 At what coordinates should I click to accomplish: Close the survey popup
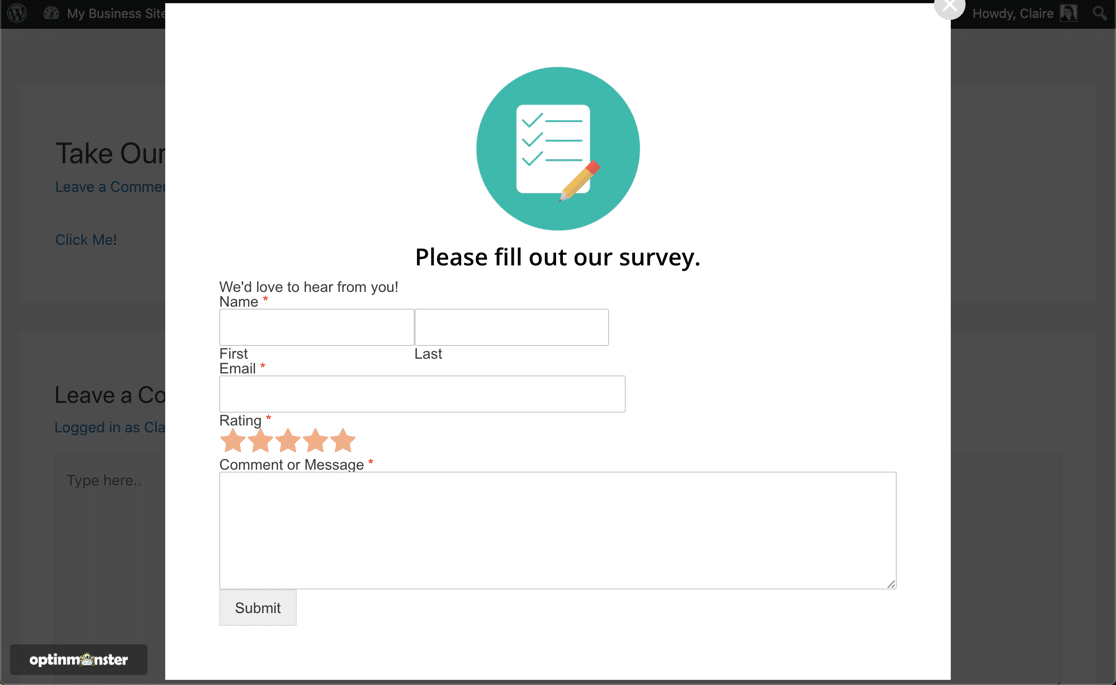coord(948,7)
